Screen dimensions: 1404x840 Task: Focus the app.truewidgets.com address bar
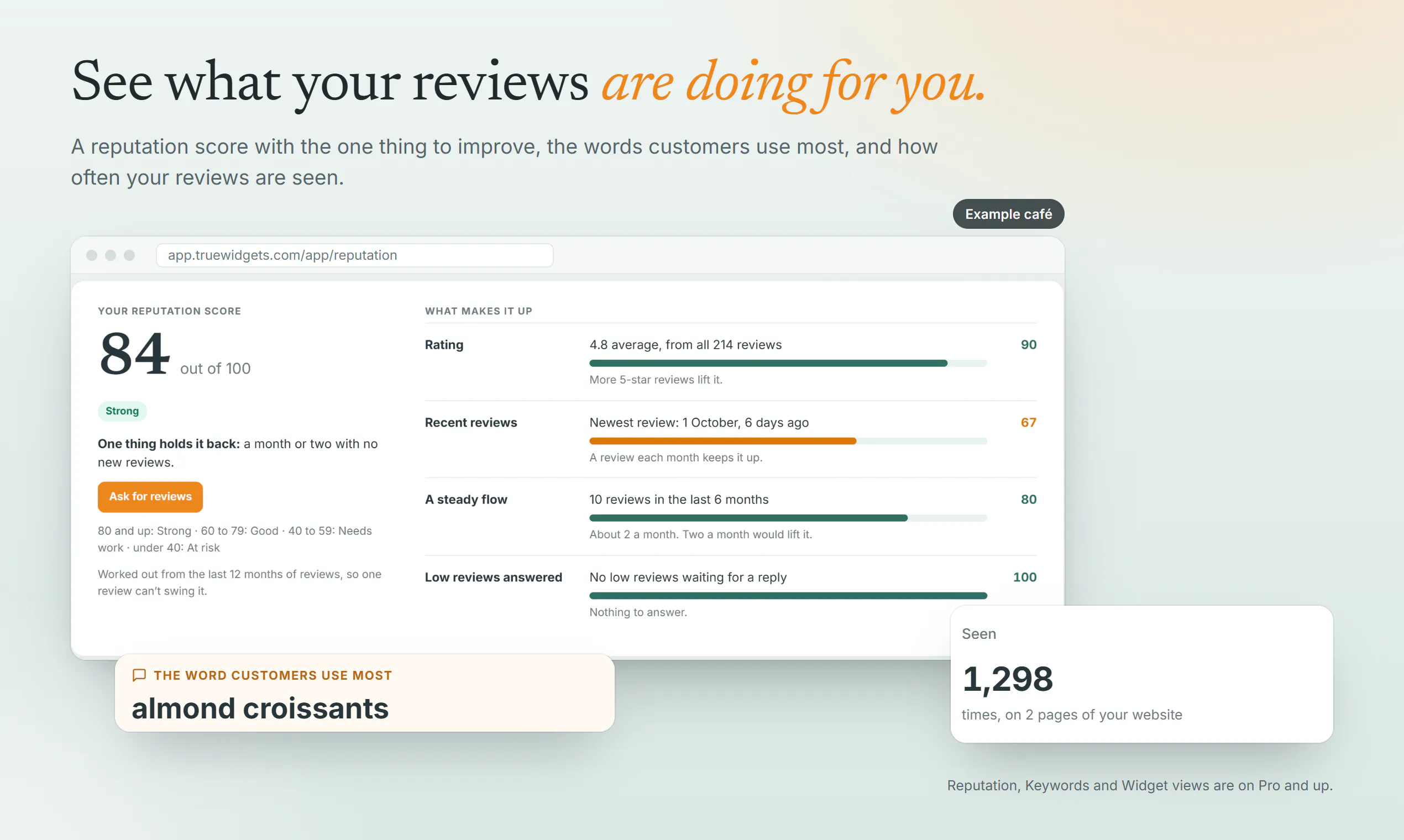pos(354,255)
